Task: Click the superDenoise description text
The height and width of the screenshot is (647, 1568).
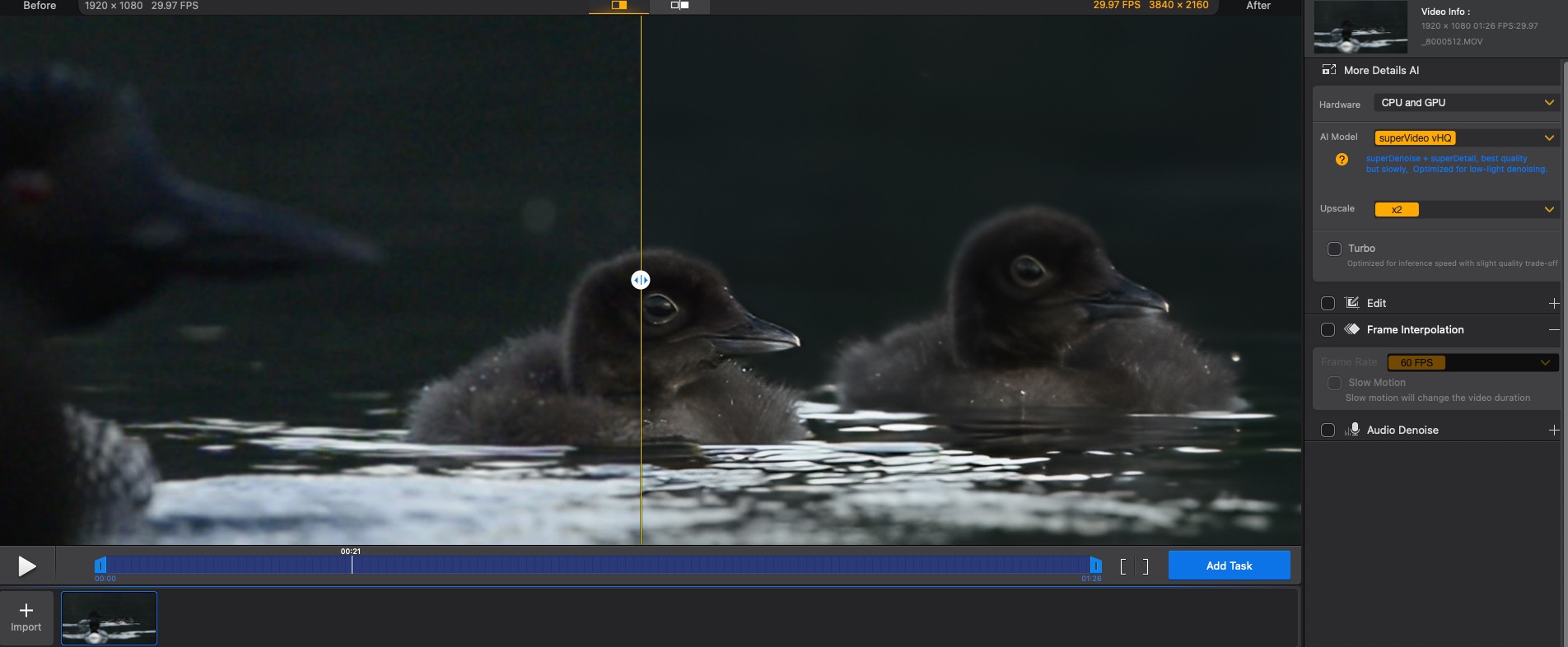Action: [x=1456, y=164]
